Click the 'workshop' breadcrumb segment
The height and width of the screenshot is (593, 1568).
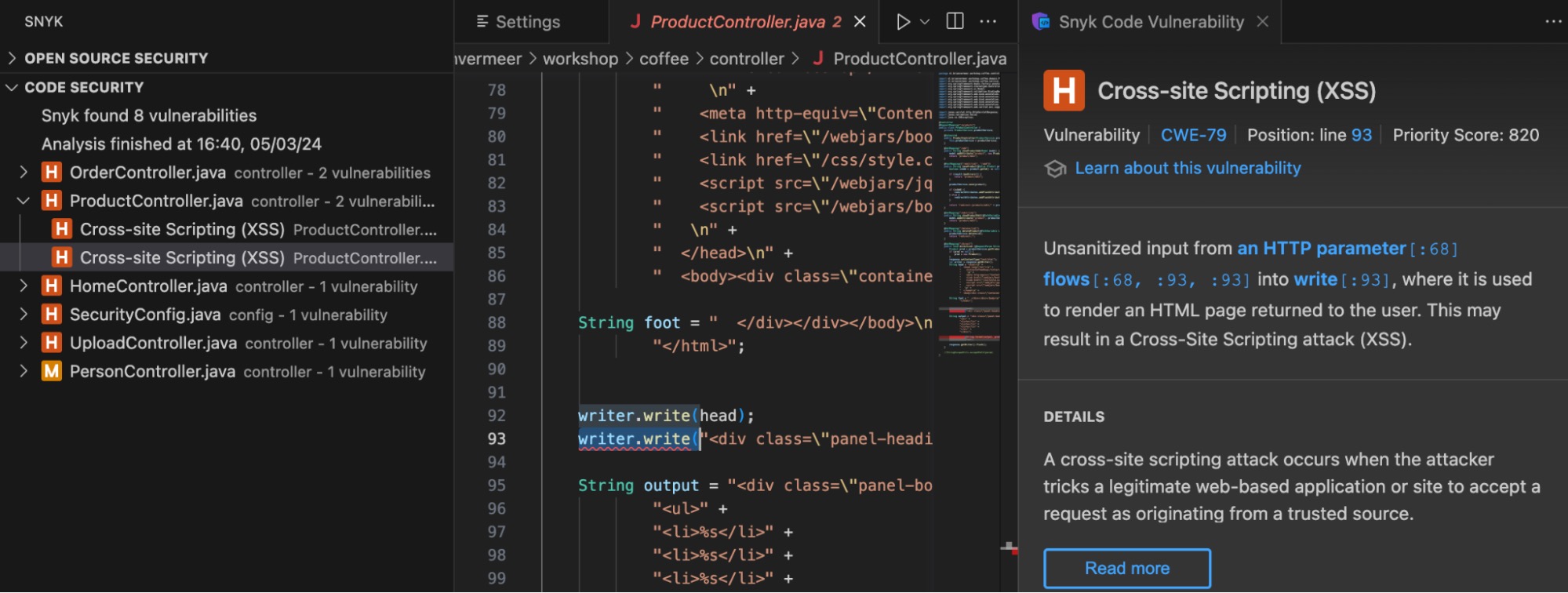pyautogui.click(x=580, y=59)
